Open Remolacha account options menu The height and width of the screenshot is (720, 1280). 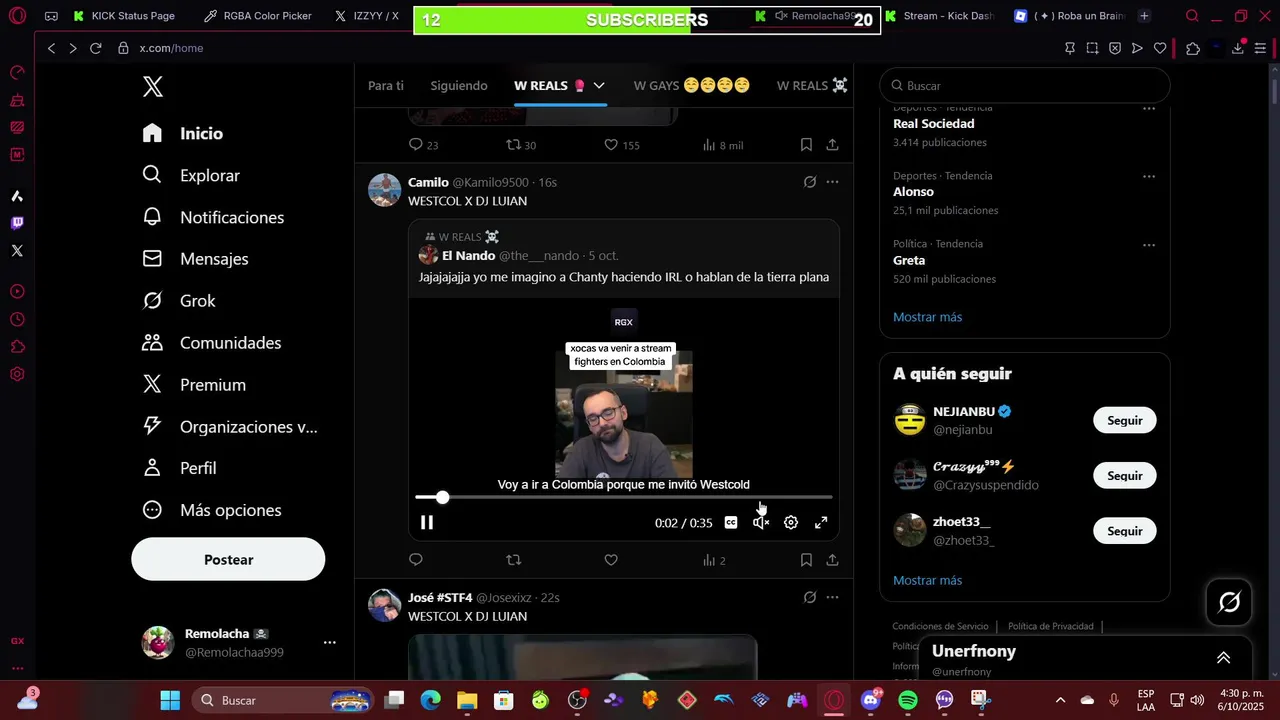coord(329,642)
